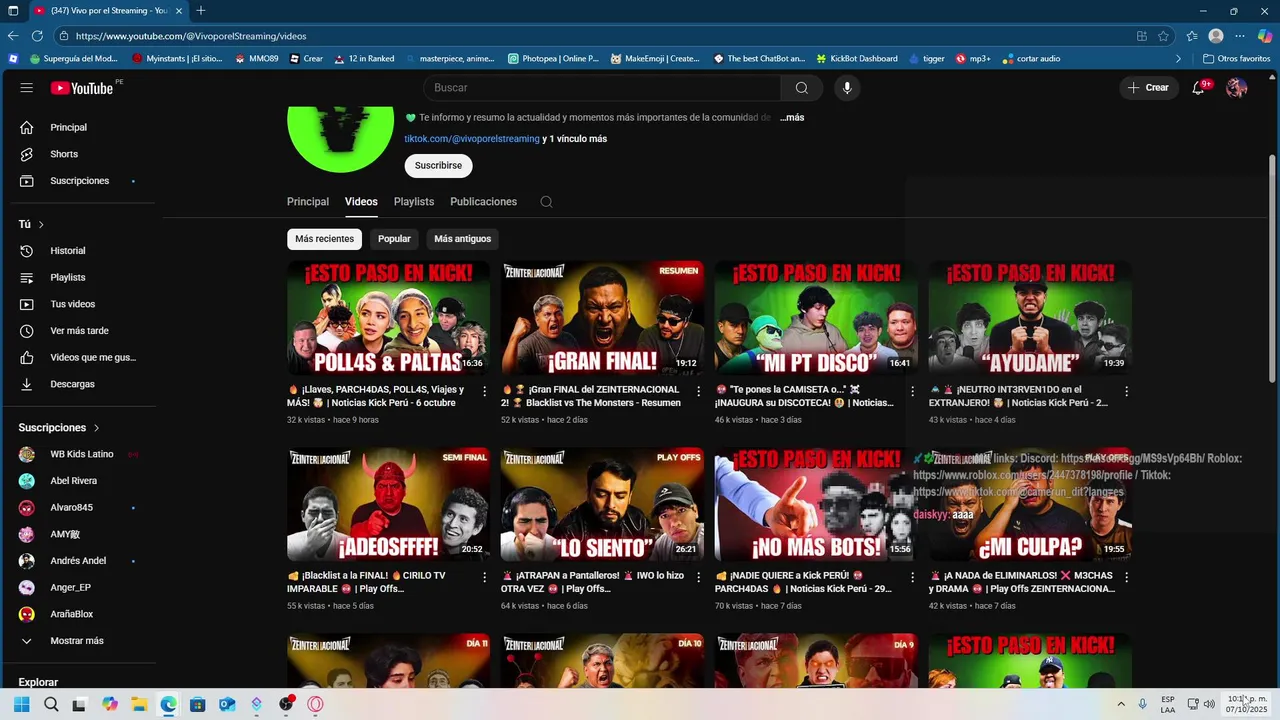Search within channel using magnifier icon
This screenshot has height=720, width=1280.
point(546,202)
